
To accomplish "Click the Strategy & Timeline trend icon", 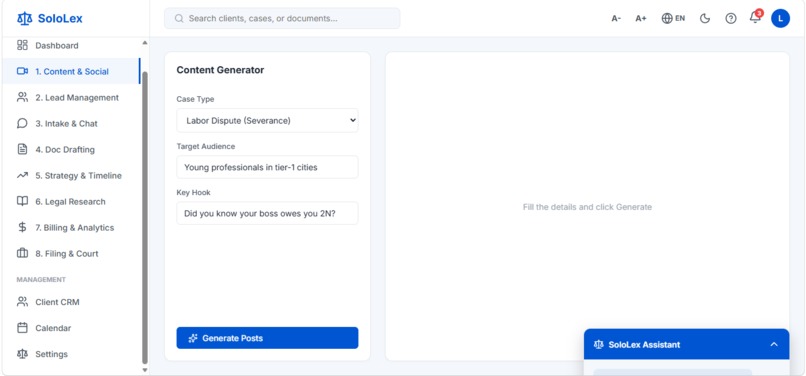I will [22, 175].
